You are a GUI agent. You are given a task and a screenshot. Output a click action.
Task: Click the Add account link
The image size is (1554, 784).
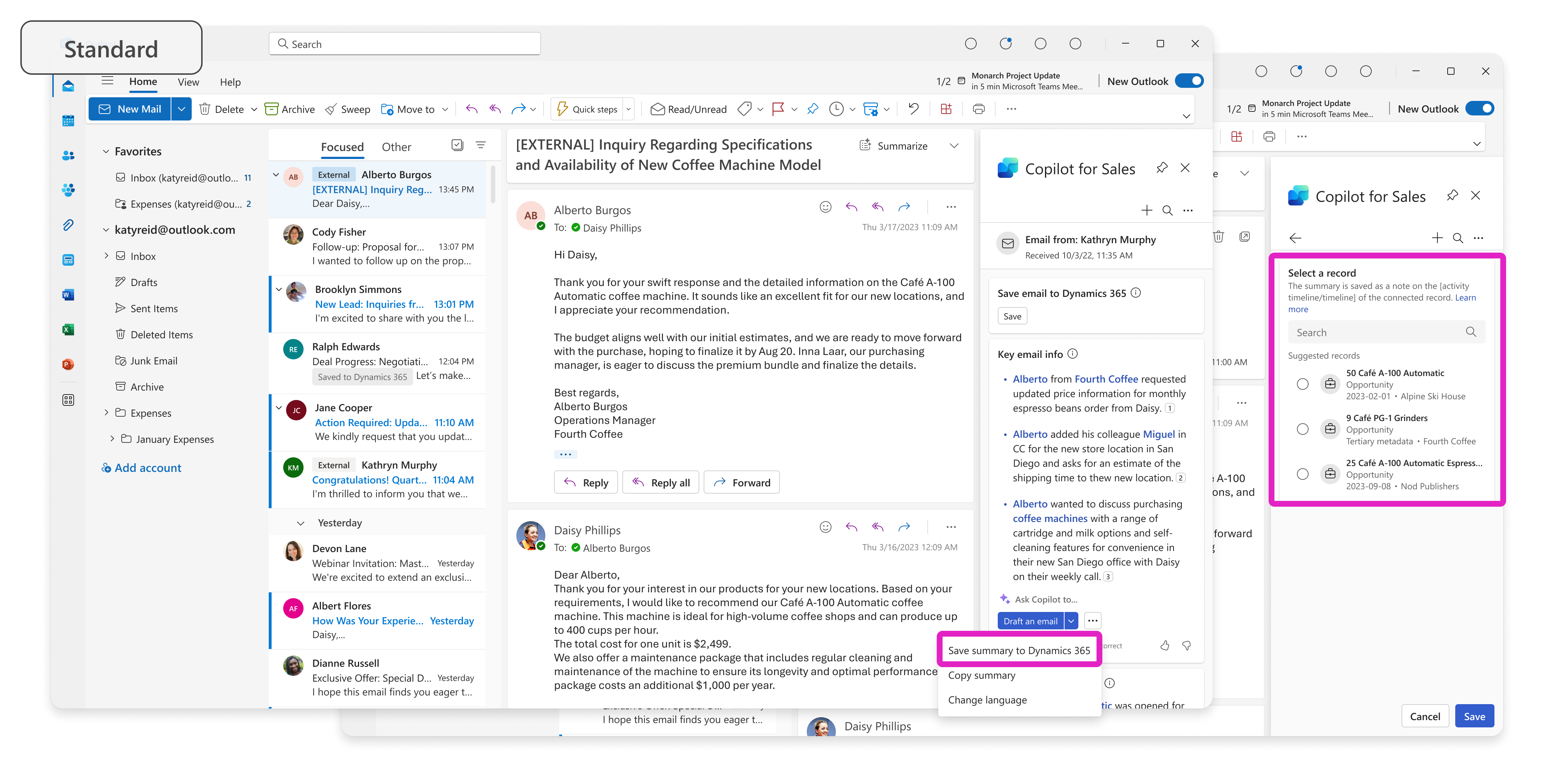(148, 468)
